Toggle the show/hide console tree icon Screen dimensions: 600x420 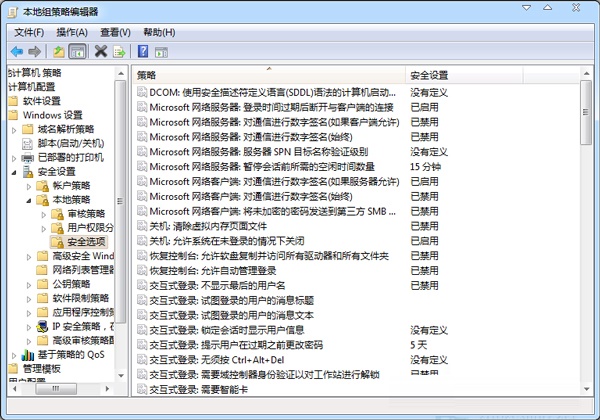(x=77, y=51)
